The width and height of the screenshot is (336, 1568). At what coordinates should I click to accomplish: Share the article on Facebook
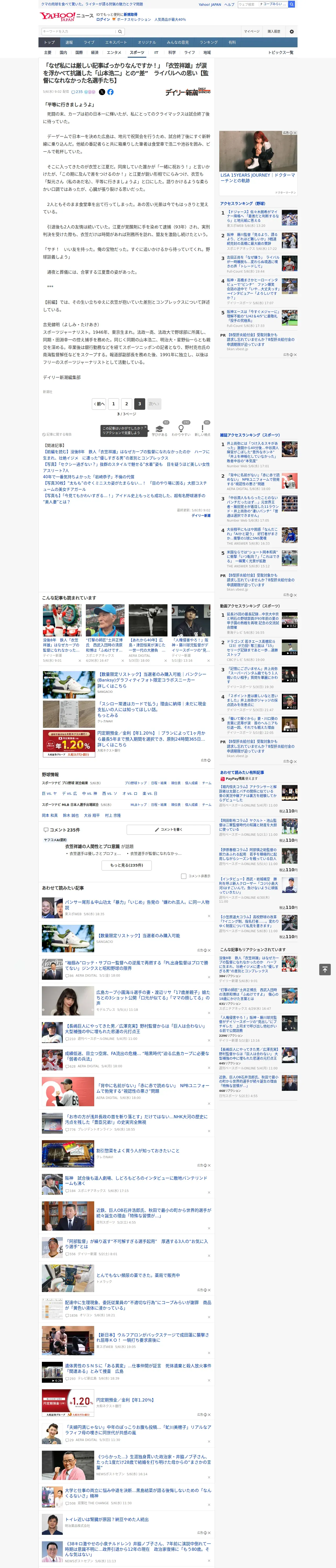(x=110, y=92)
